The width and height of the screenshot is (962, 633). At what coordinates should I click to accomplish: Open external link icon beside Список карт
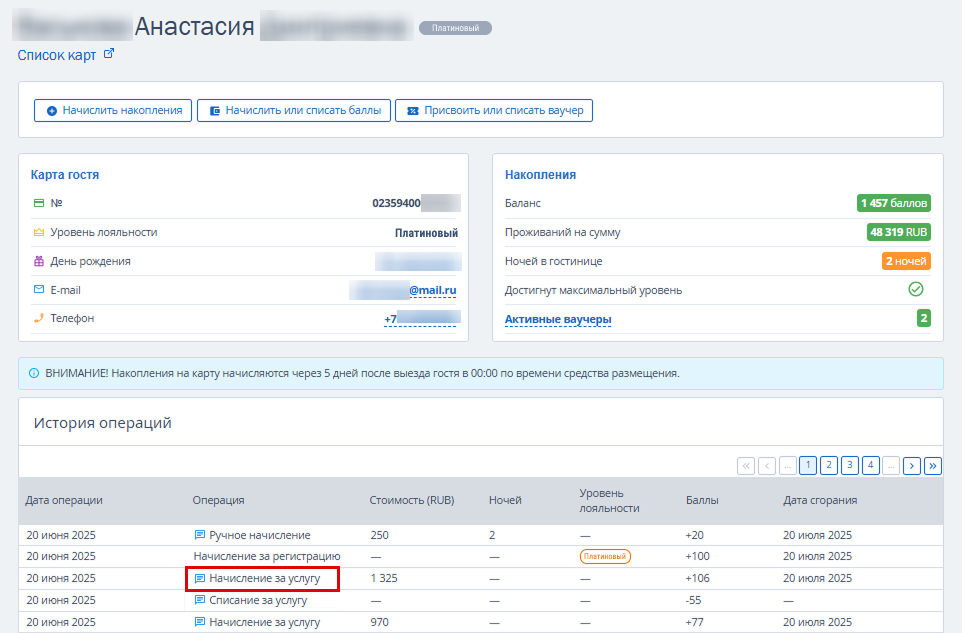[109, 54]
